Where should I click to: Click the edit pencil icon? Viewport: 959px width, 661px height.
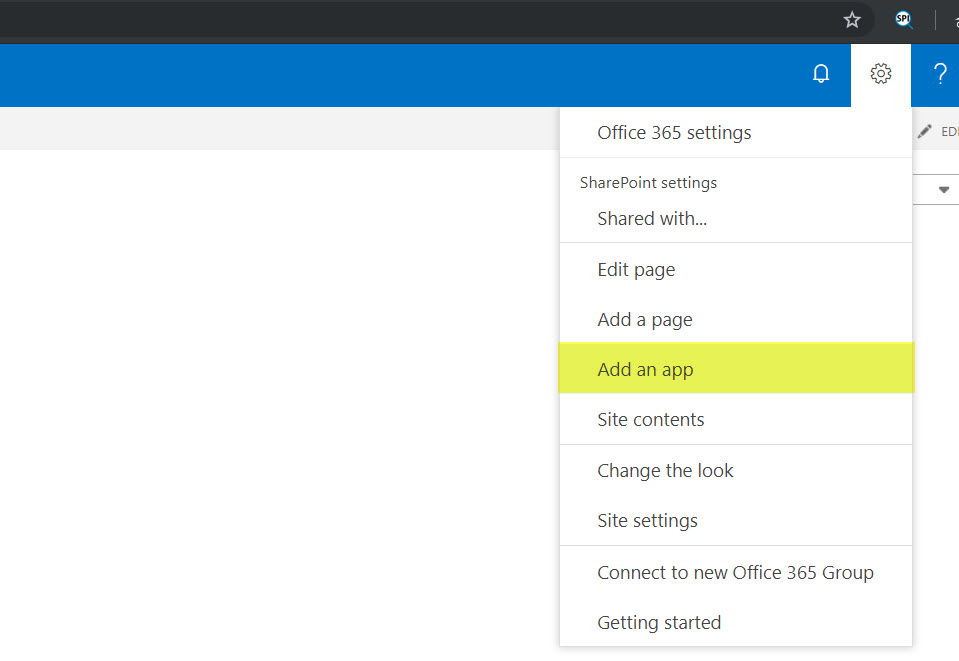925,131
